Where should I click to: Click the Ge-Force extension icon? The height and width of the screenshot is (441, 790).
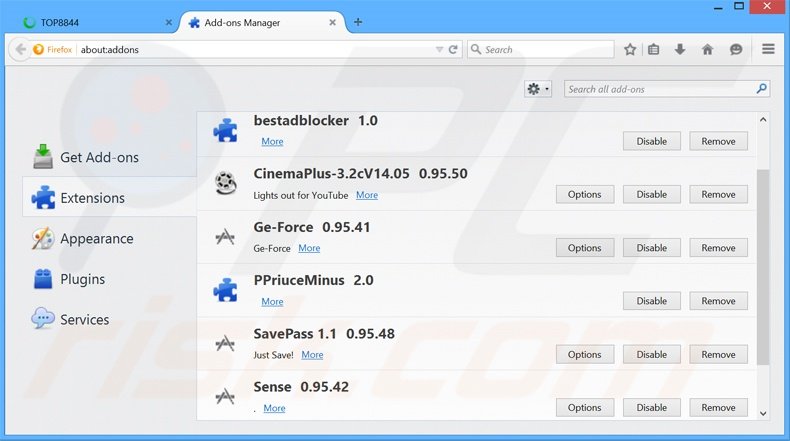[x=225, y=236]
